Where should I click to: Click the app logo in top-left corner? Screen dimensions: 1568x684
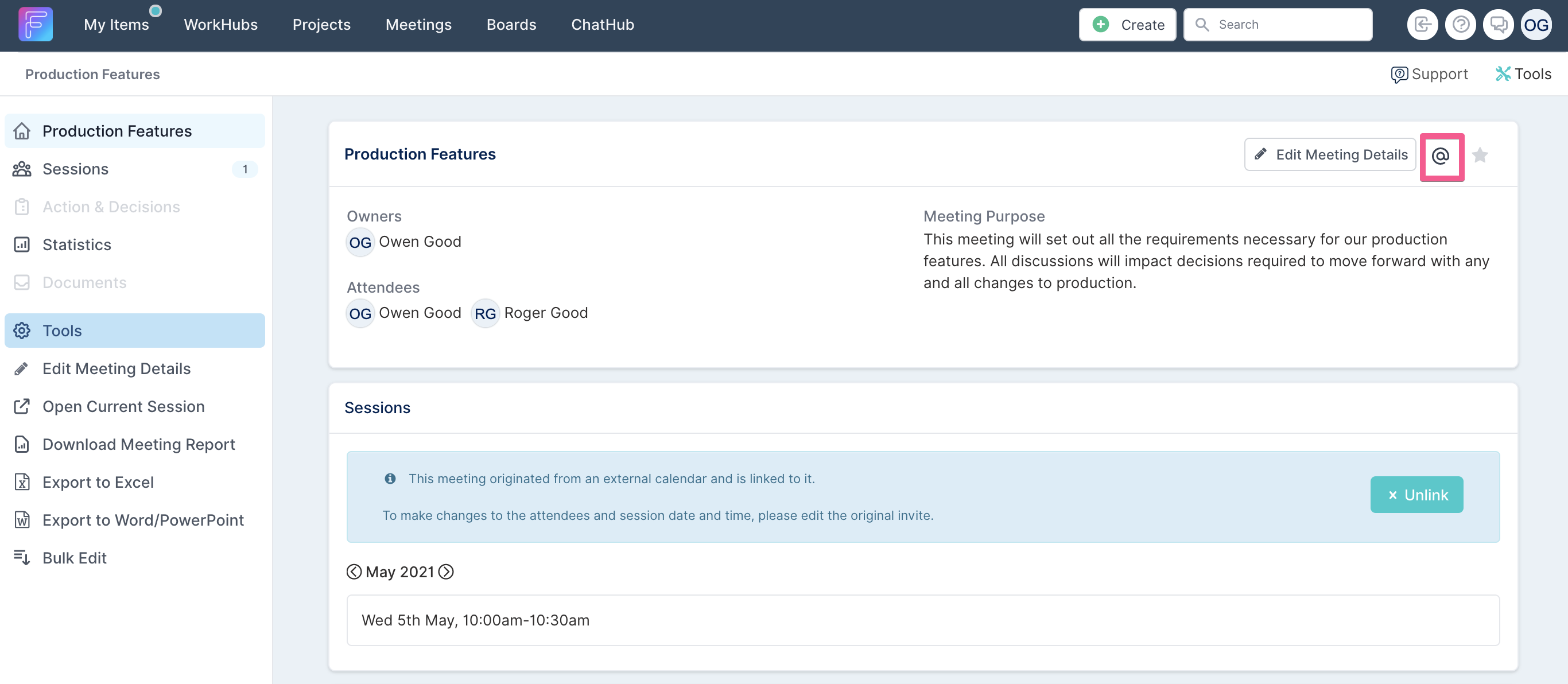(36, 24)
